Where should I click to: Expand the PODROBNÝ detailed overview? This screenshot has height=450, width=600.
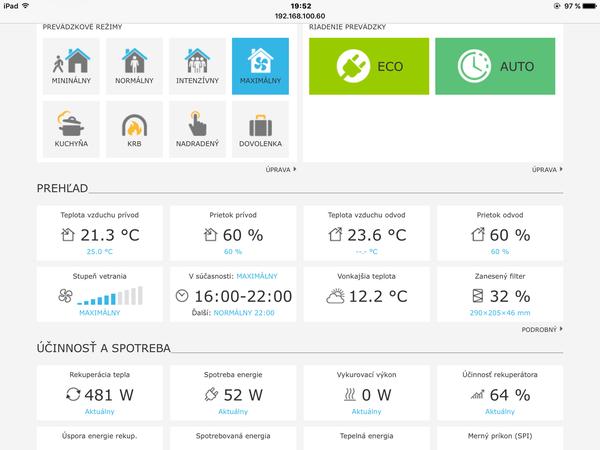[543, 328]
